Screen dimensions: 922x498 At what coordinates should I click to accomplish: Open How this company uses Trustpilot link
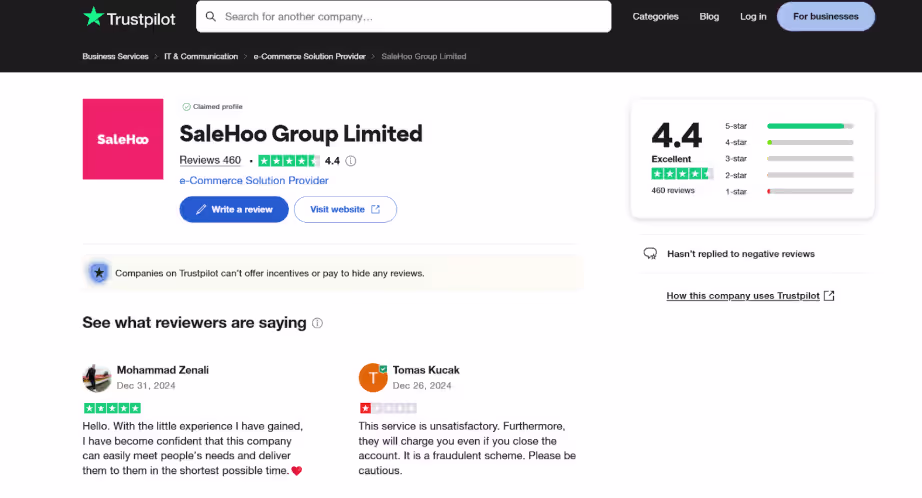click(743, 296)
